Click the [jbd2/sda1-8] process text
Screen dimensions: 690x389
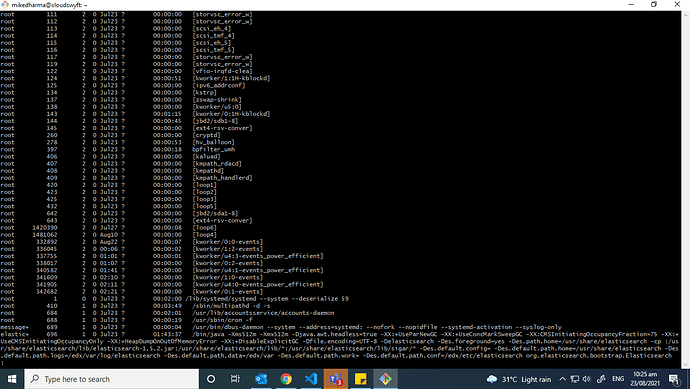coord(215,213)
